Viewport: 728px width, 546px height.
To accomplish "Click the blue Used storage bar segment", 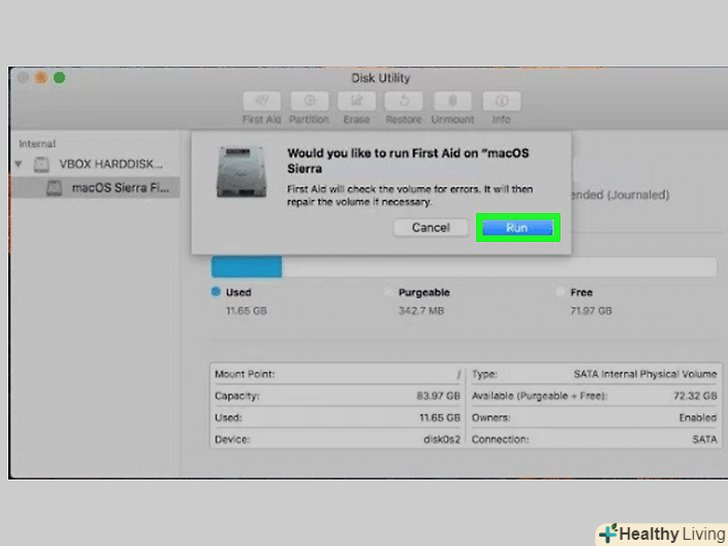I will [247, 266].
